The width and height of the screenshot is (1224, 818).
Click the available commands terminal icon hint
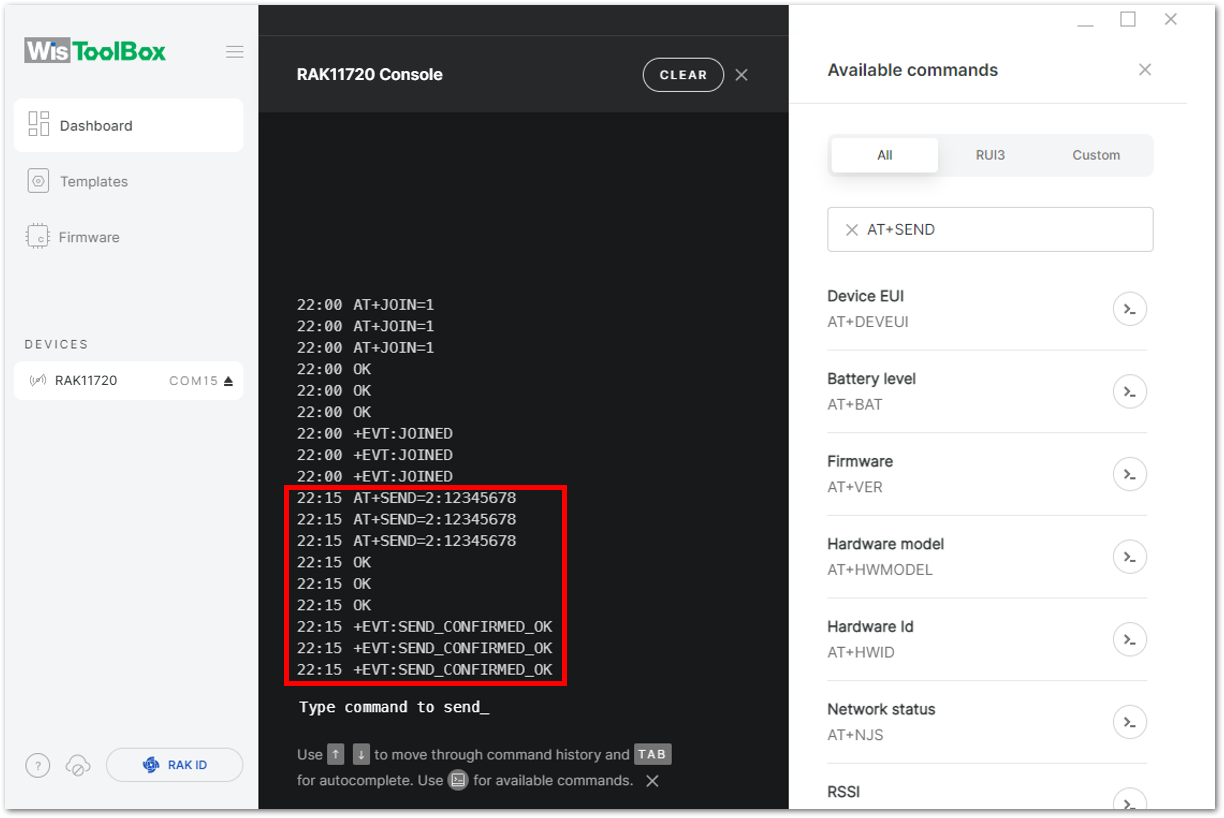pos(458,780)
